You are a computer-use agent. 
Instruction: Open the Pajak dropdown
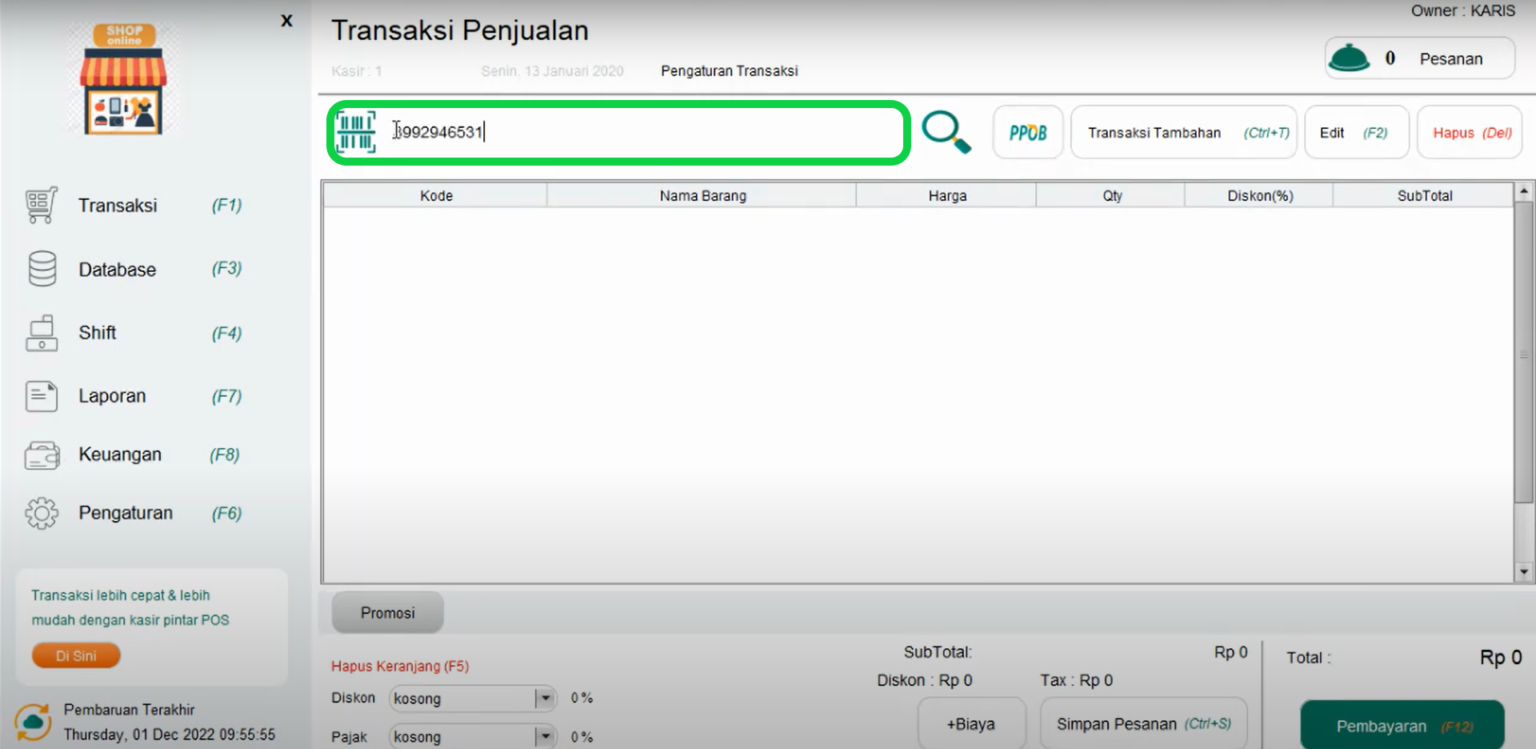point(546,736)
